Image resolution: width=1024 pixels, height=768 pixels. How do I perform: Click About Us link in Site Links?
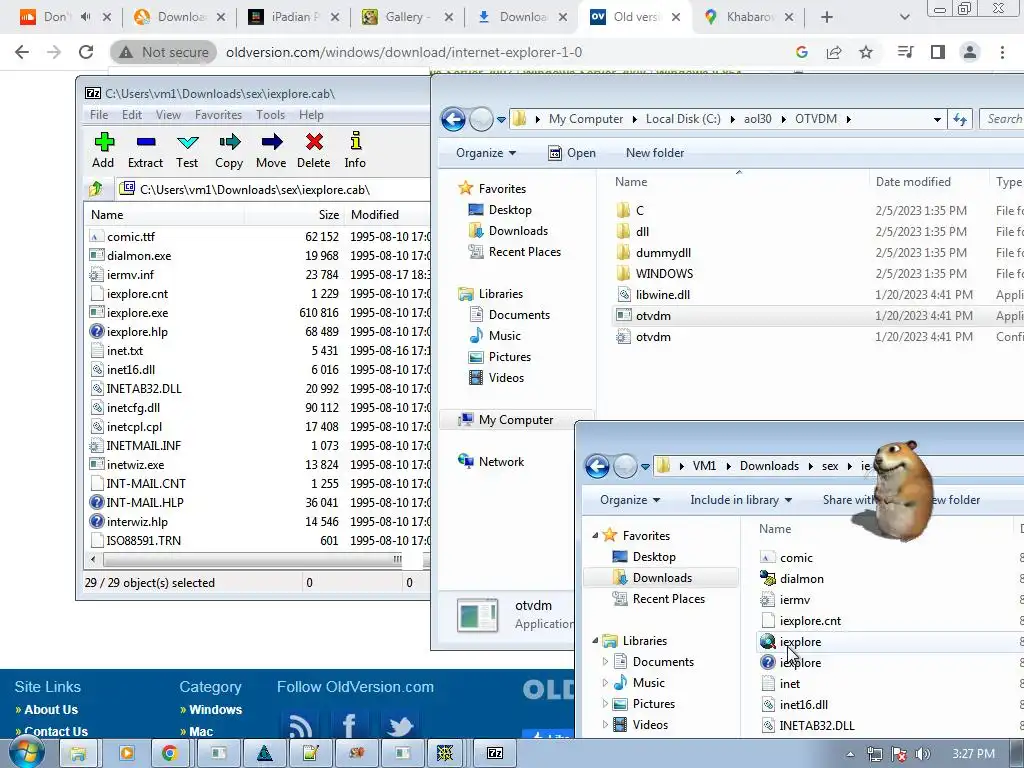pos(50,709)
